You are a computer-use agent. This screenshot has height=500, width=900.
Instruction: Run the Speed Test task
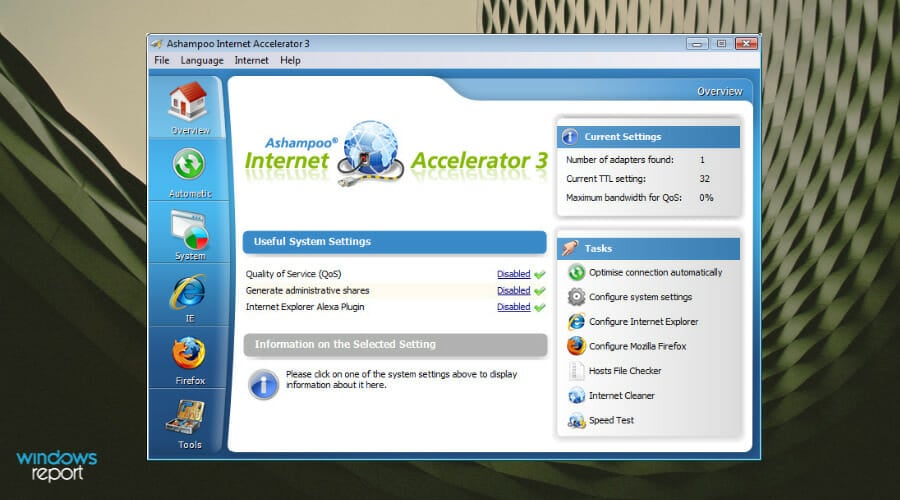611,420
